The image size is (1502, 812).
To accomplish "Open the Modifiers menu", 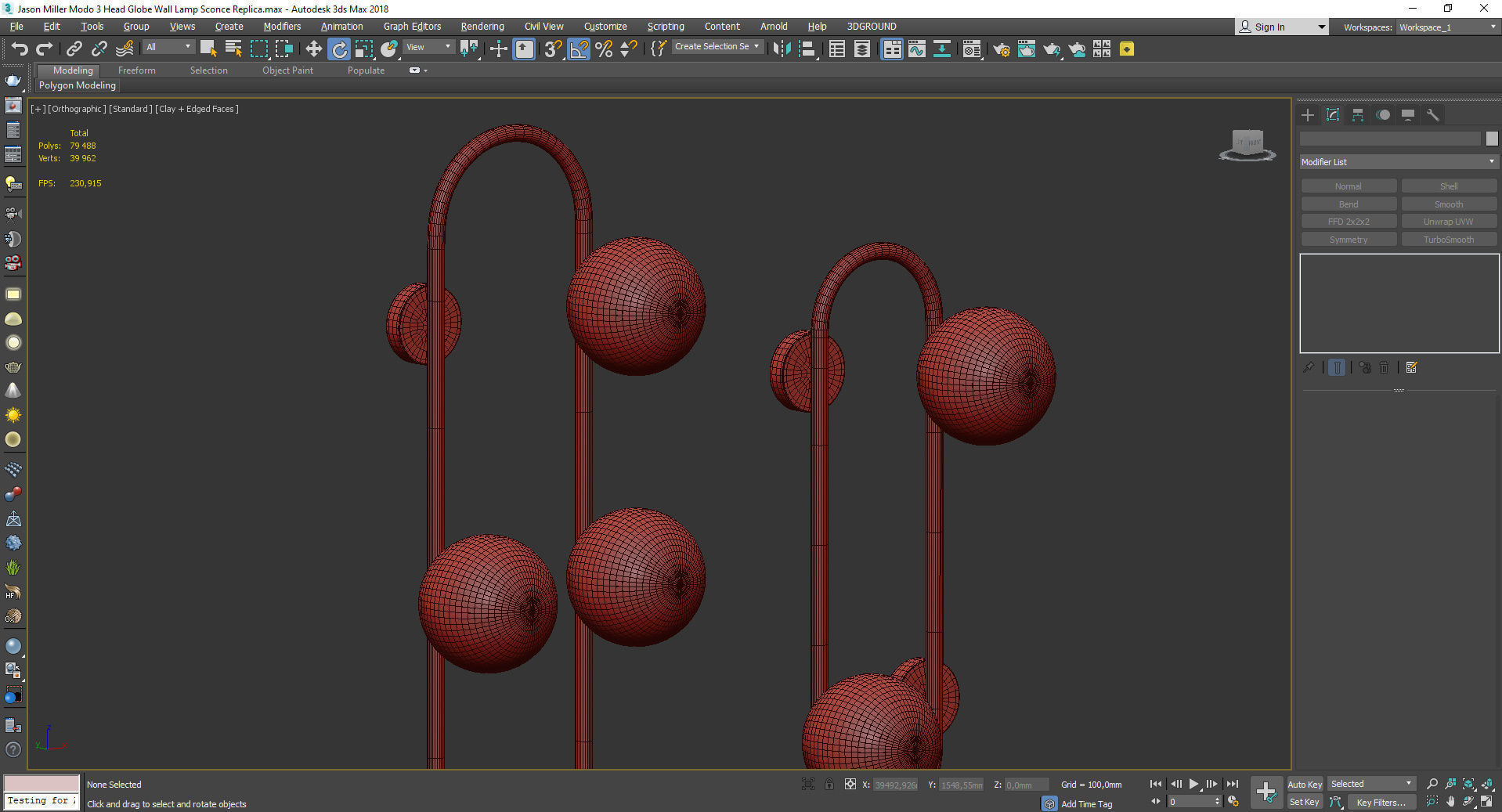I will 282,27.
